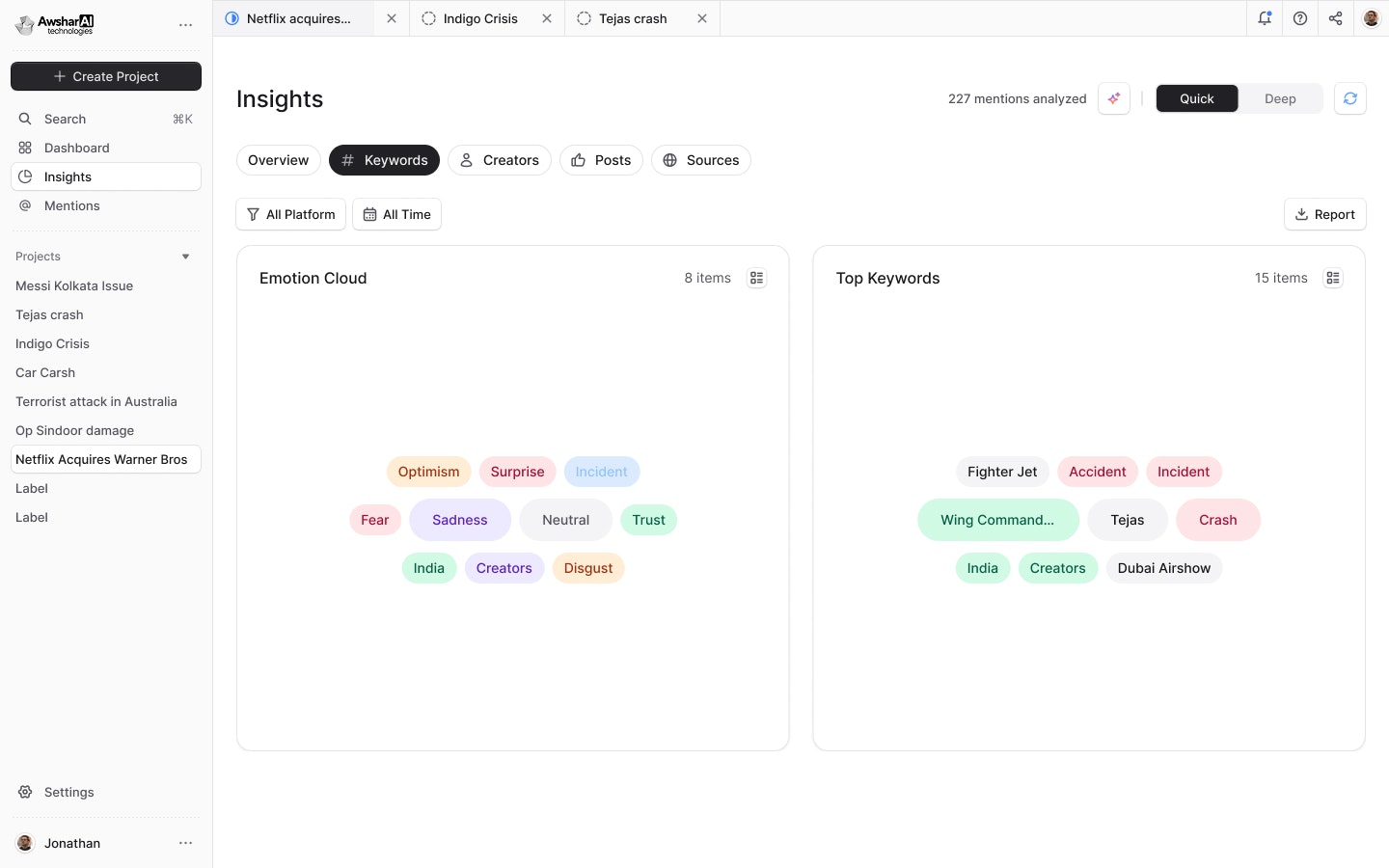Collapse the Projects section arrow
1389x868 pixels.
[x=186, y=257]
